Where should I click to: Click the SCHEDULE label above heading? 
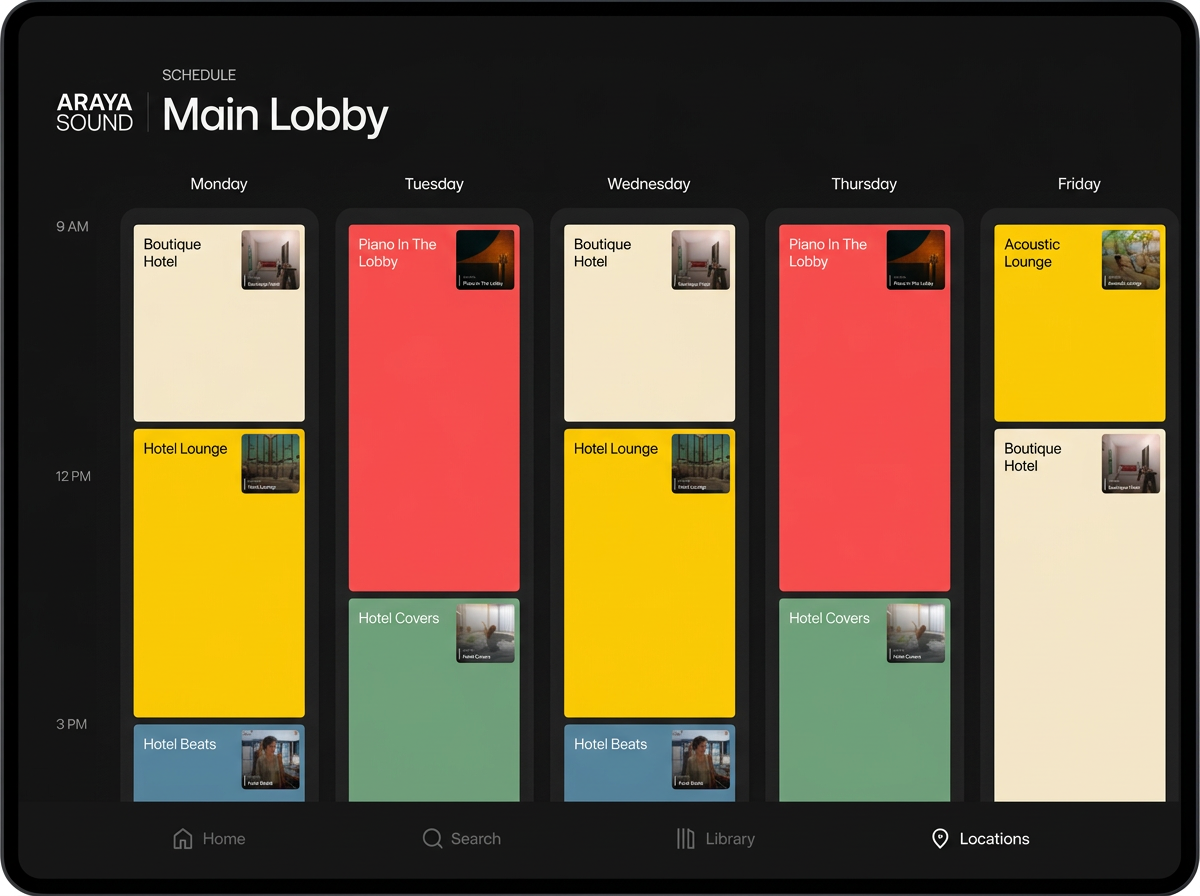click(199, 75)
